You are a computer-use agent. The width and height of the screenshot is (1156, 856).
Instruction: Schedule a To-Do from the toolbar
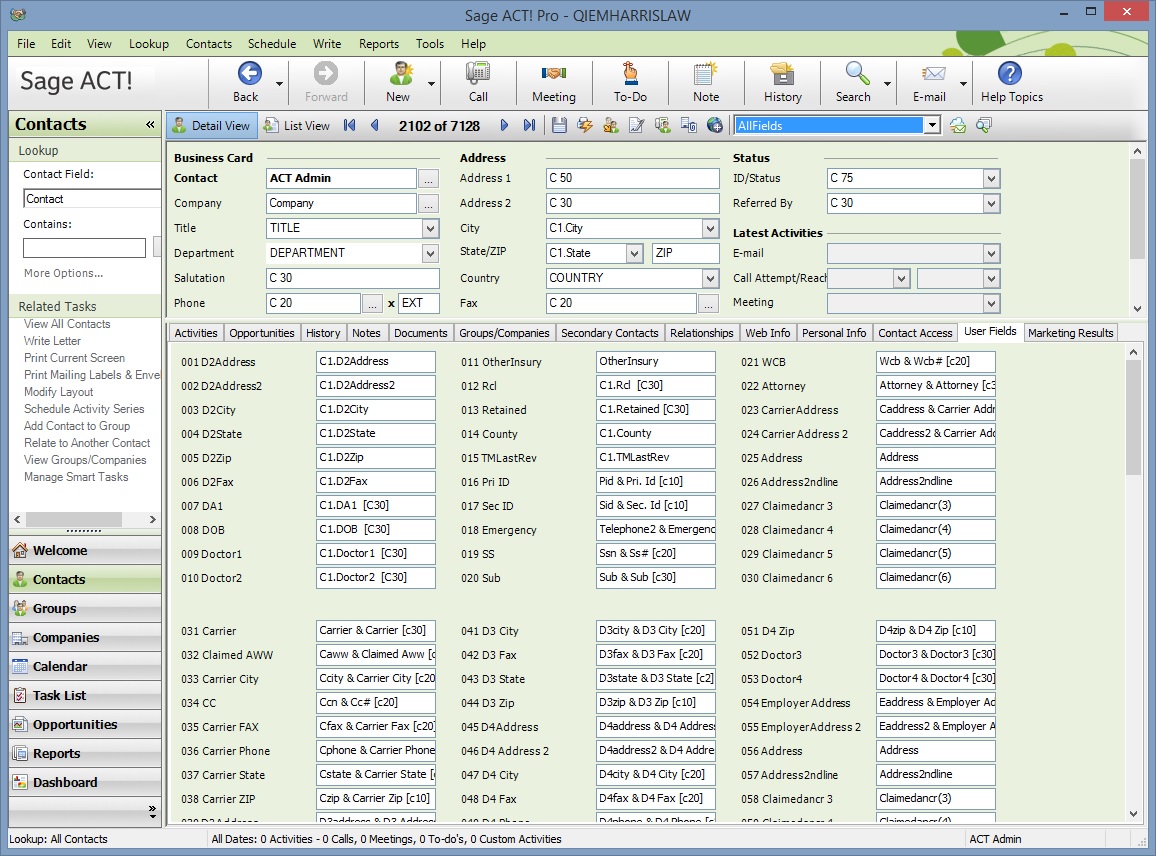point(630,82)
